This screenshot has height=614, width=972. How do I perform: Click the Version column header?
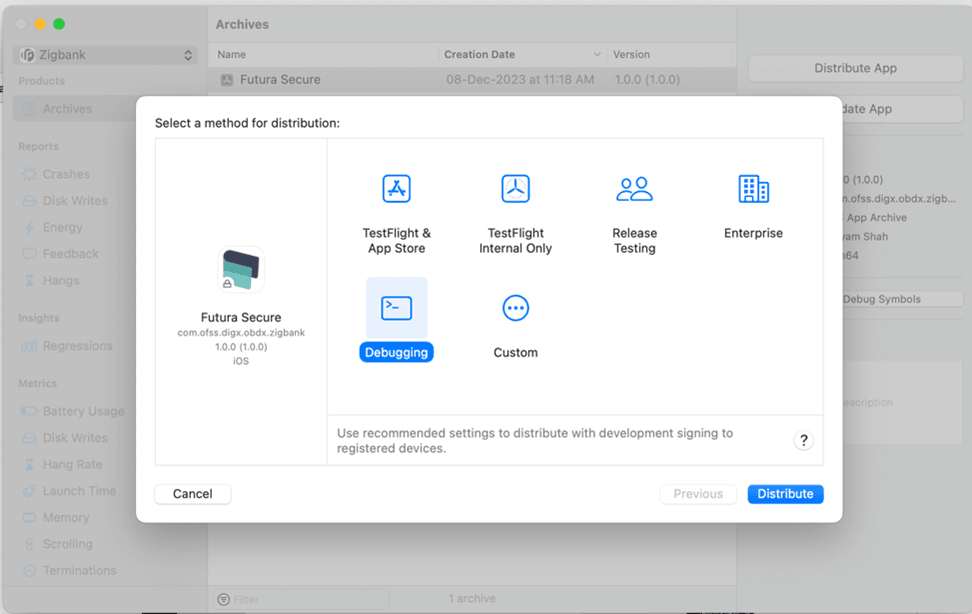tap(631, 55)
